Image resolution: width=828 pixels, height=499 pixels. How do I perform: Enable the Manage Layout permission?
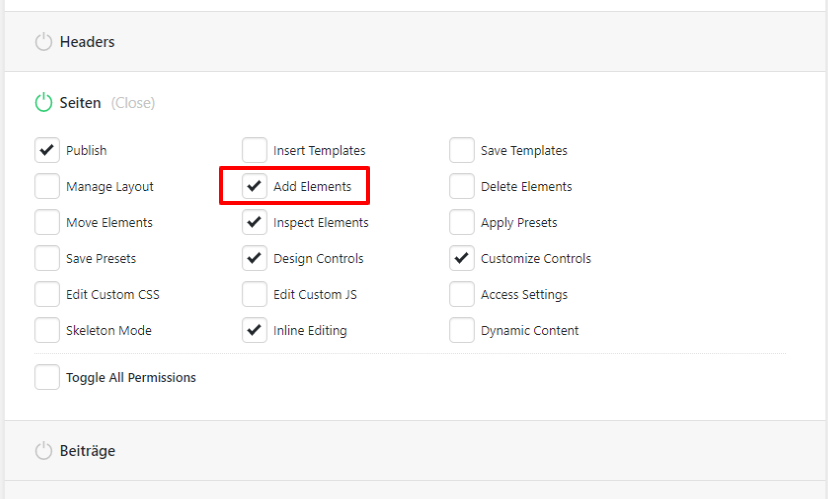(x=47, y=186)
